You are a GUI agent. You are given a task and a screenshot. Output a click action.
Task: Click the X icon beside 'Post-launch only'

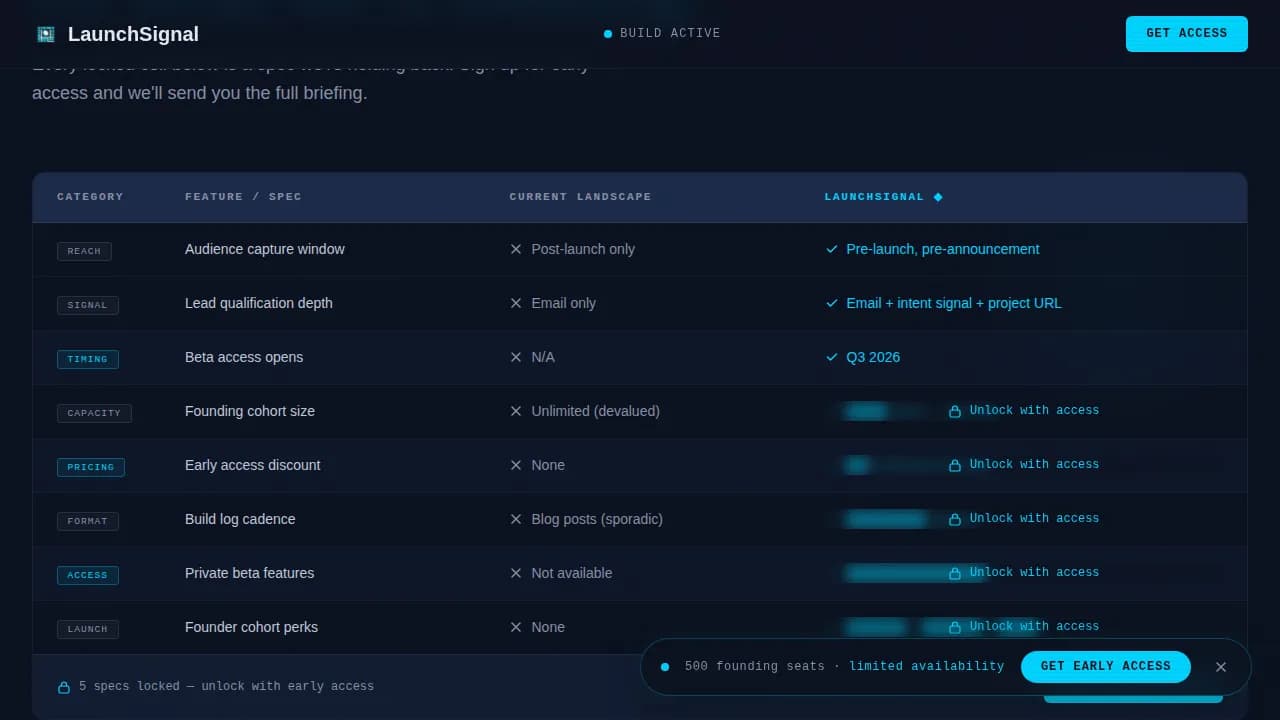pos(516,249)
